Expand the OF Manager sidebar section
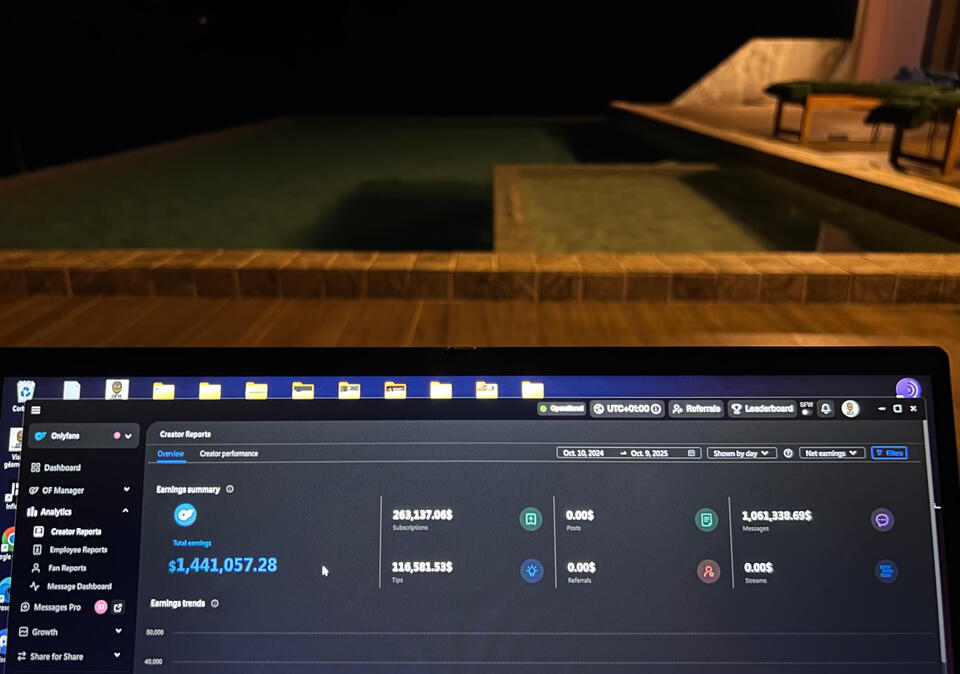The height and width of the screenshot is (674, 960). pos(126,490)
